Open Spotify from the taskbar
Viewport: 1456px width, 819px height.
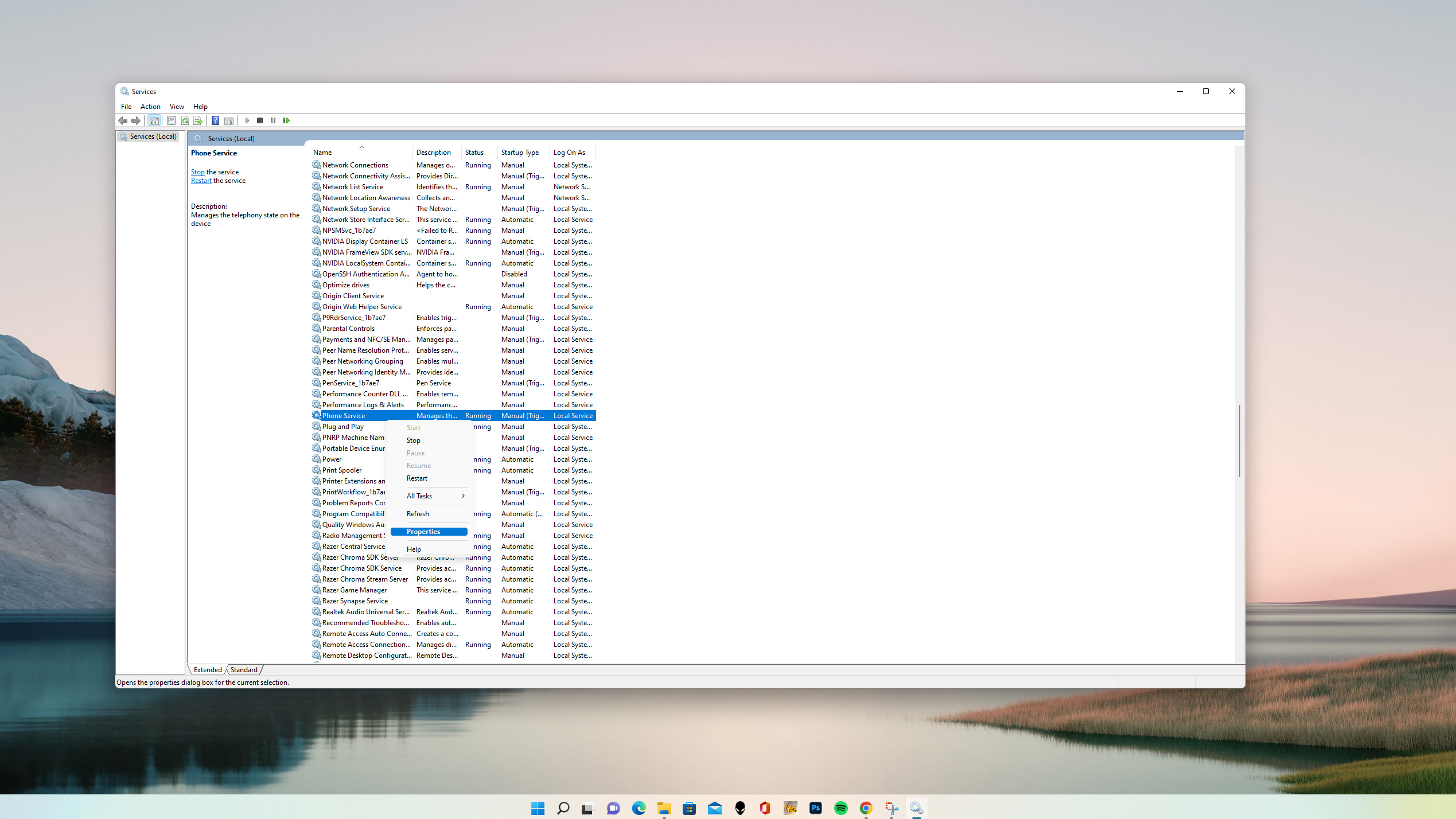coord(840,808)
